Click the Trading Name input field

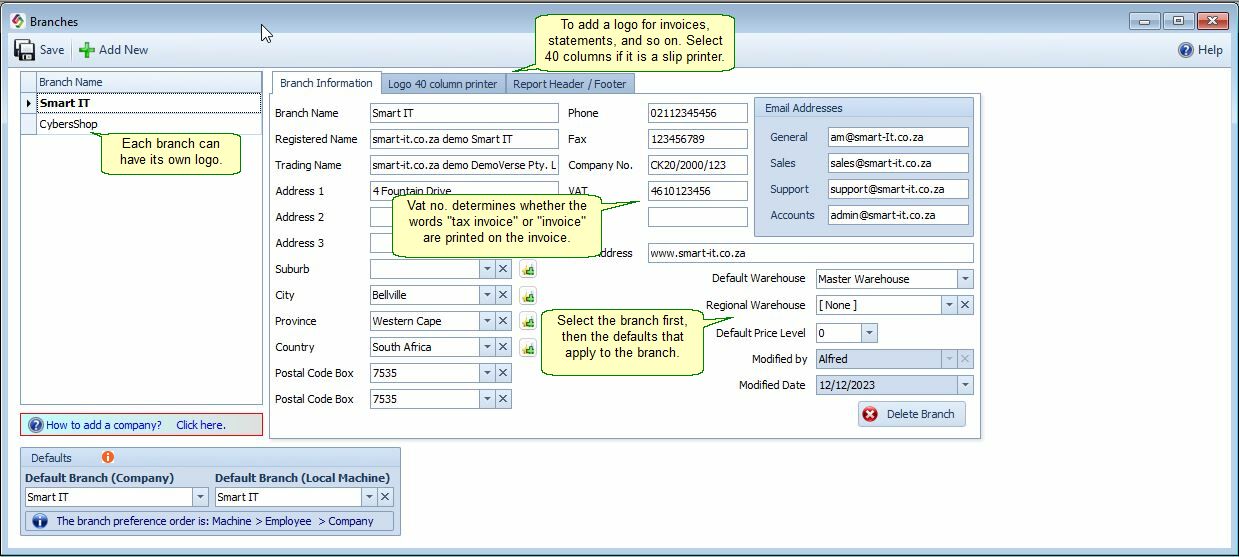464,165
